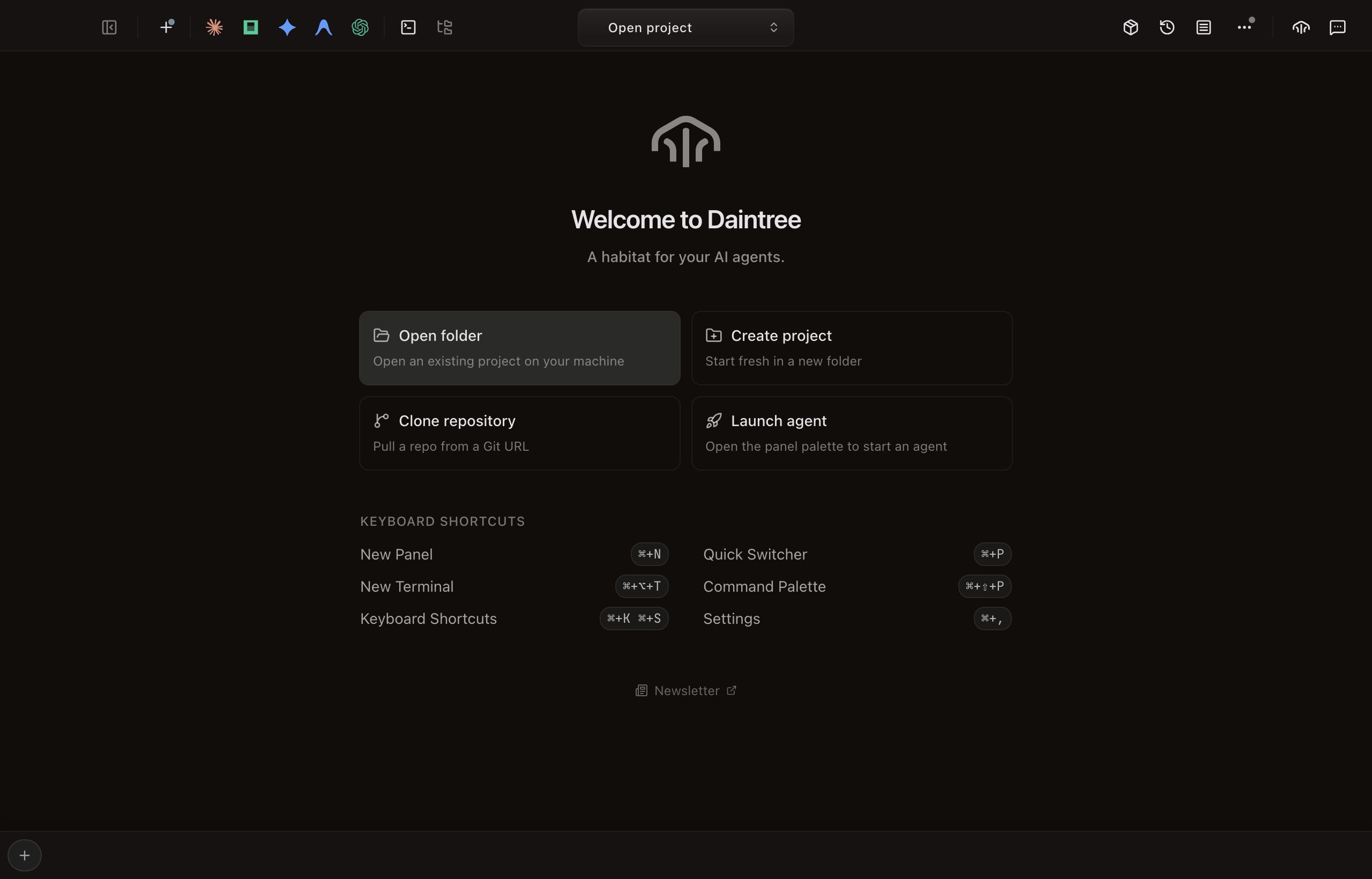The height and width of the screenshot is (879, 1372).
Task: Click the Quick Switcher shortcut row
Action: click(857, 554)
